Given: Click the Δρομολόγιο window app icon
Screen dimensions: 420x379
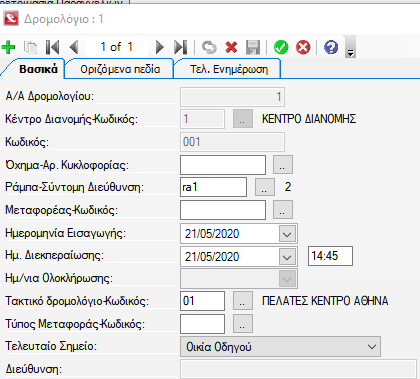Looking at the screenshot, I should [x=11, y=18].
